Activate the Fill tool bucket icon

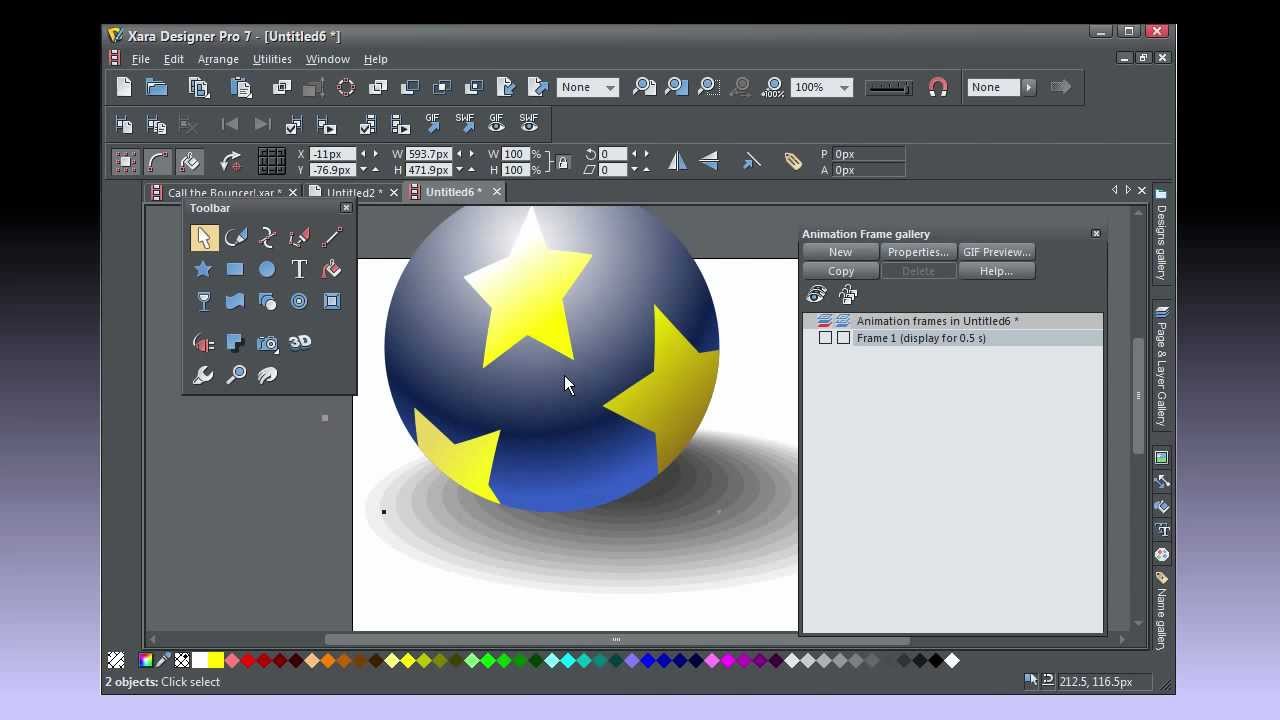(331, 269)
